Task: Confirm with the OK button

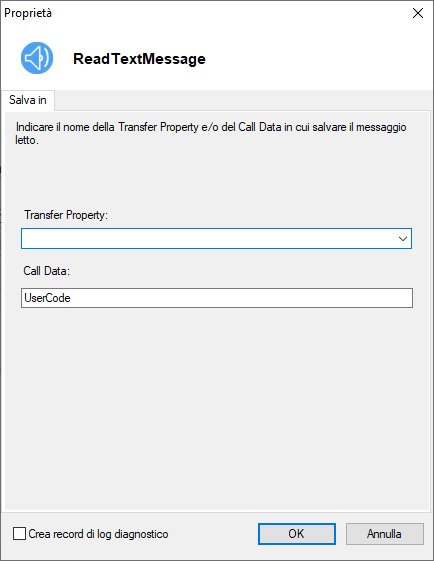Action: [297, 534]
